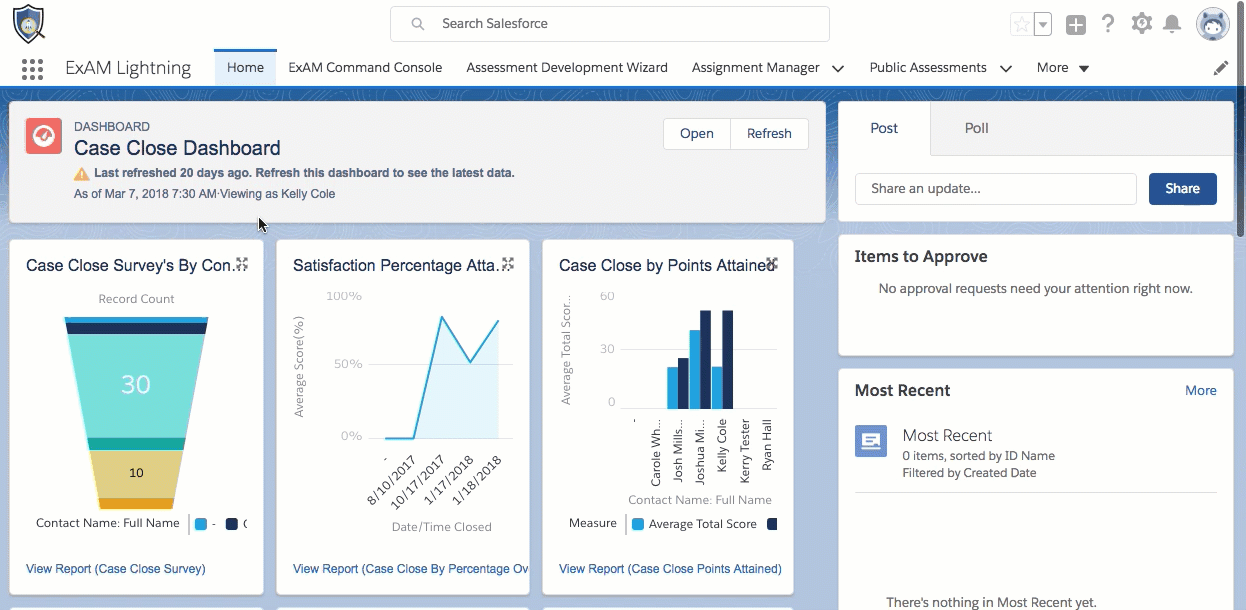
Task: Click the Record Count label
Action: (136, 299)
